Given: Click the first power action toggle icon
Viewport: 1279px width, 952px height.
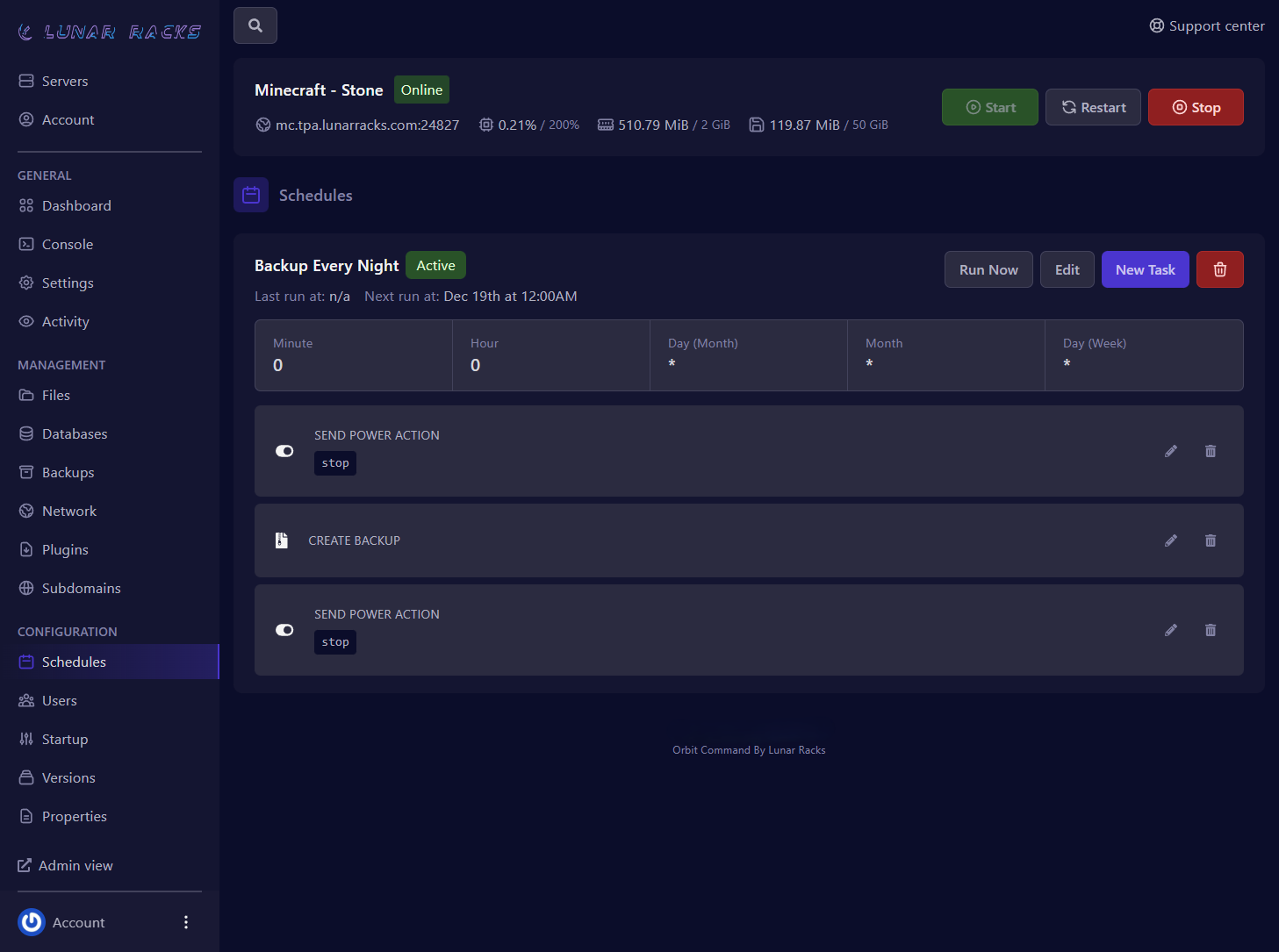Looking at the screenshot, I should 284,451.
